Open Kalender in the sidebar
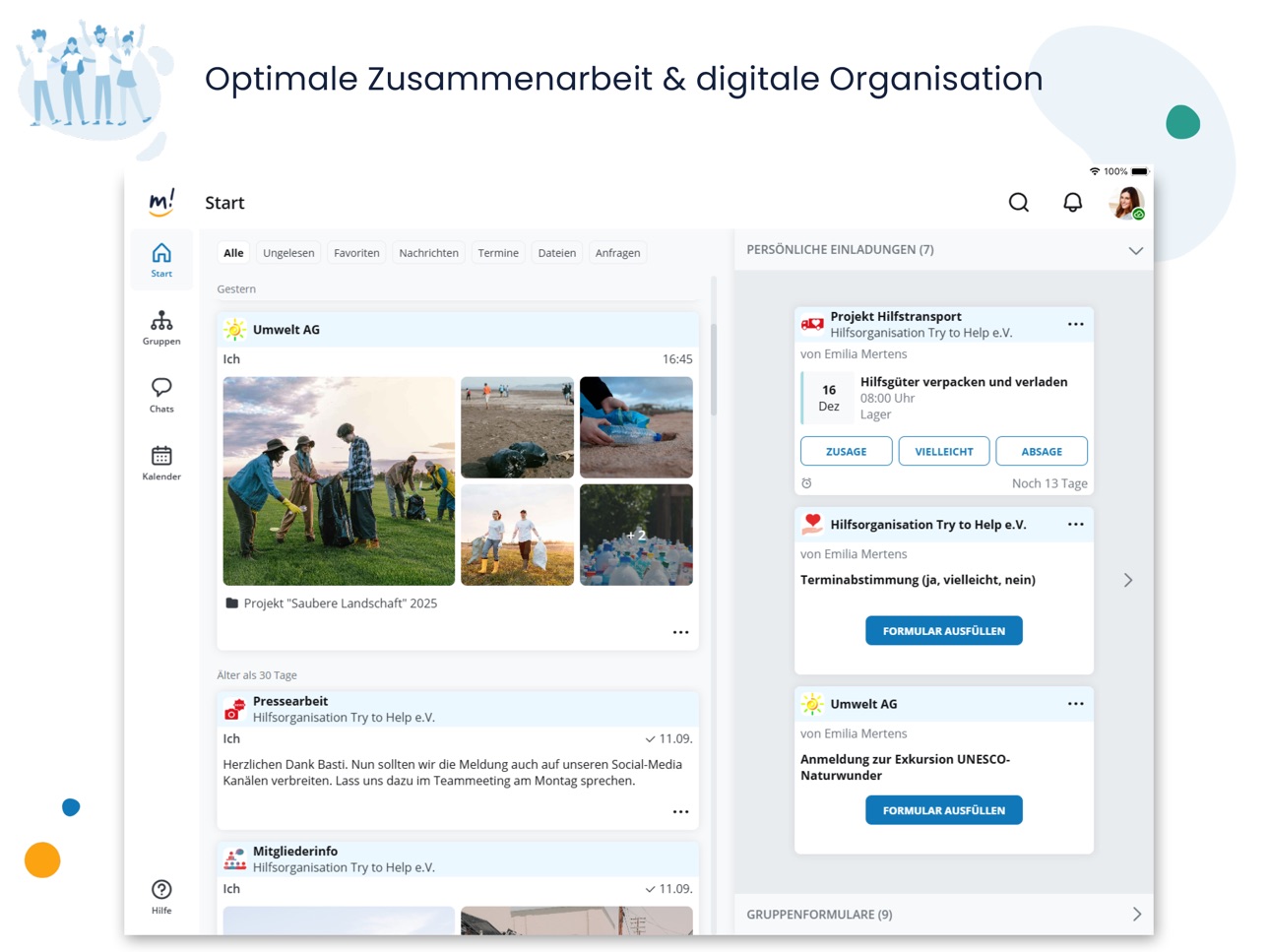 [161, 463]
